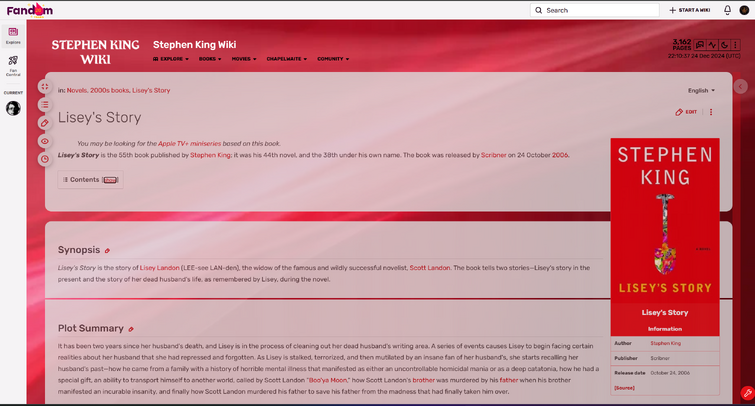Open the table of contents list icon
The height and width of the screenshot is (406, 755).
pos(45,105)
